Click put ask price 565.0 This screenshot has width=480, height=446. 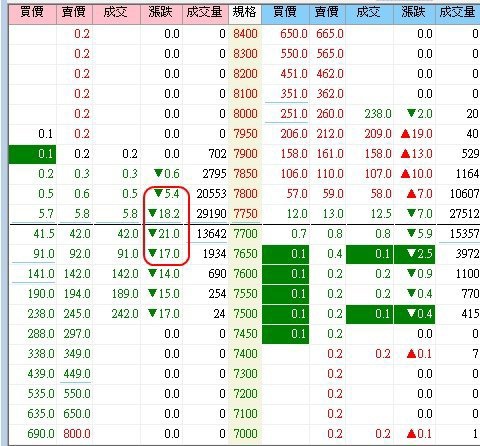(x=330, y=54)
